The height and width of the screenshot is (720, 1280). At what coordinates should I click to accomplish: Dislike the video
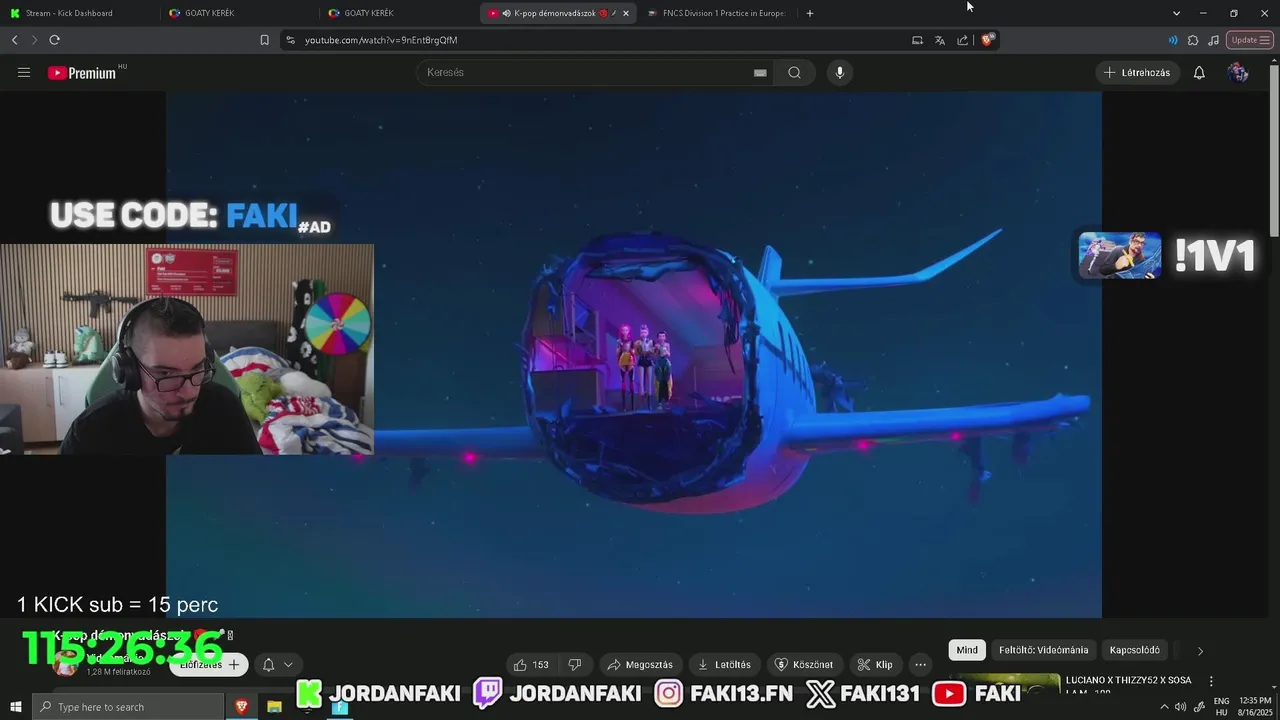tap(575, 664)
